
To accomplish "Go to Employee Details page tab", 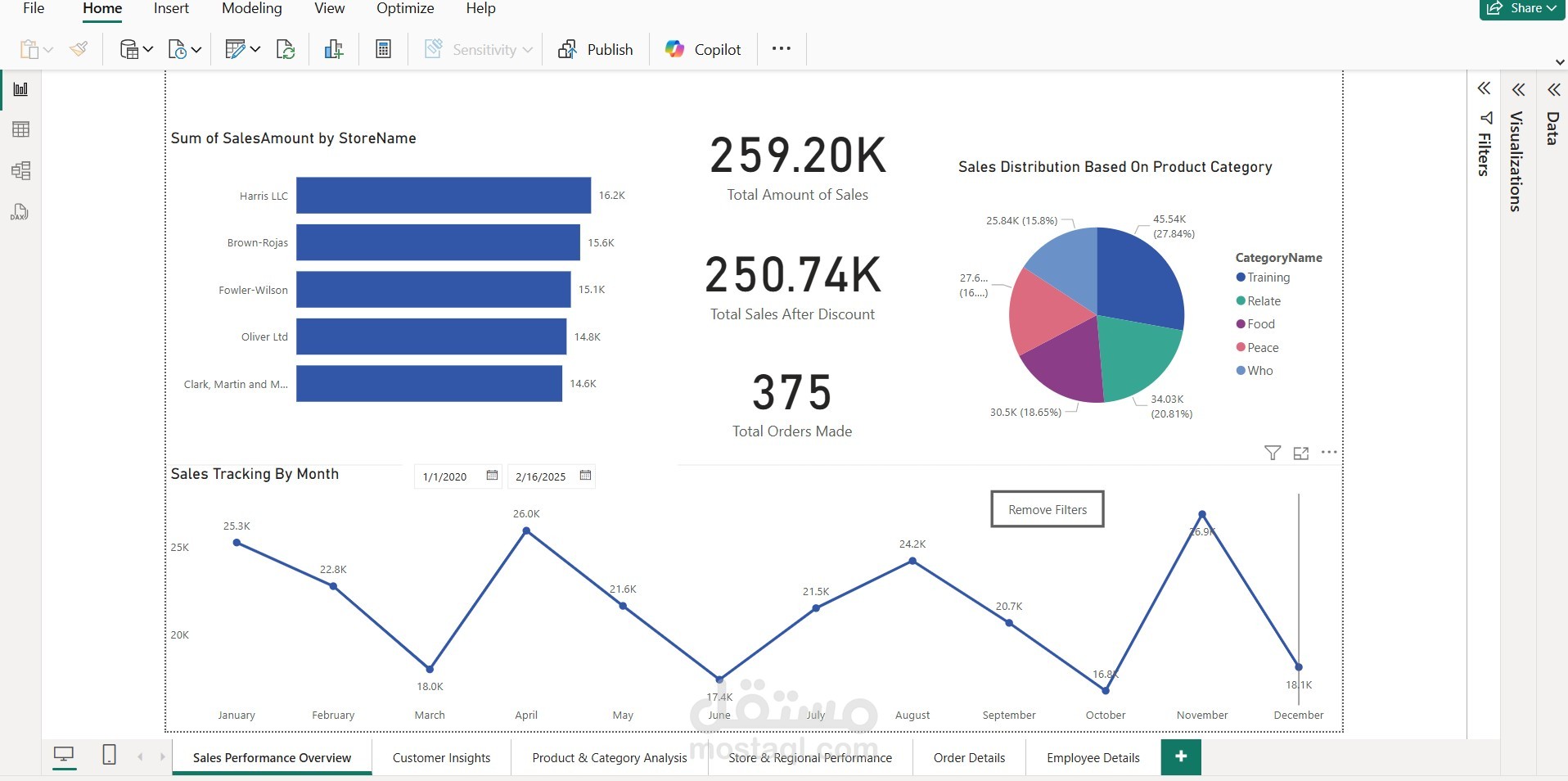I will coord(1093,757).
